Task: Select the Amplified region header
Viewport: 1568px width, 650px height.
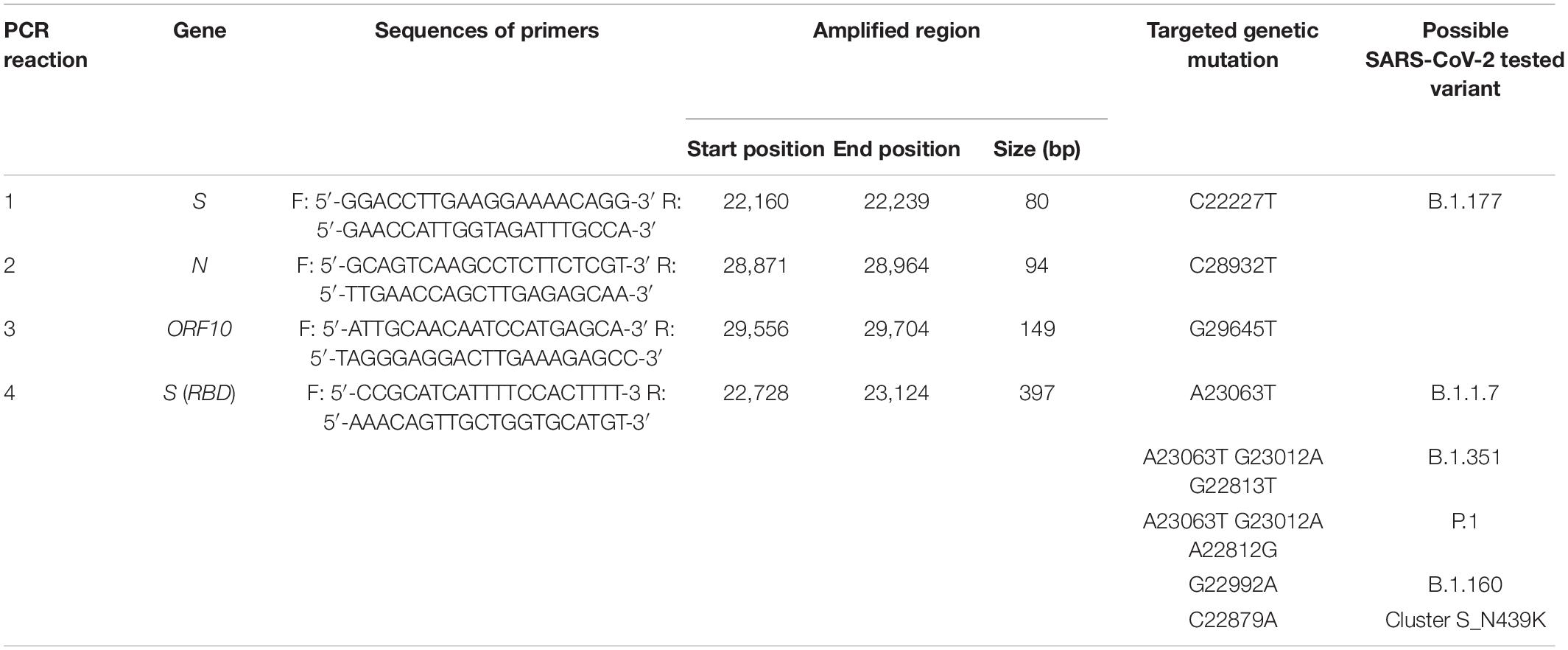Action: [x=896, y=31]
